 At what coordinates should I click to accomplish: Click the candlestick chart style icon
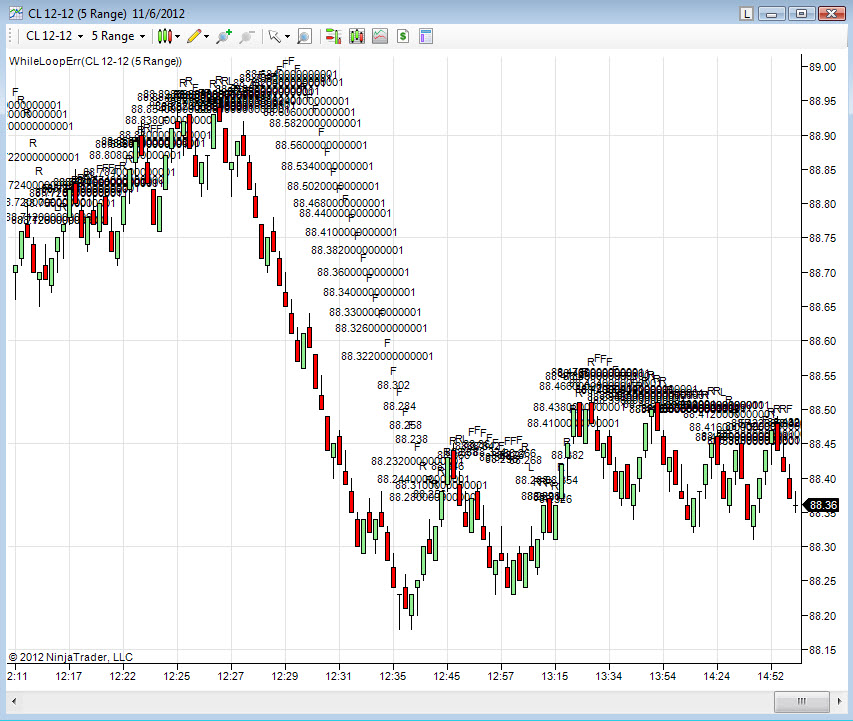(x=164, y=36)
